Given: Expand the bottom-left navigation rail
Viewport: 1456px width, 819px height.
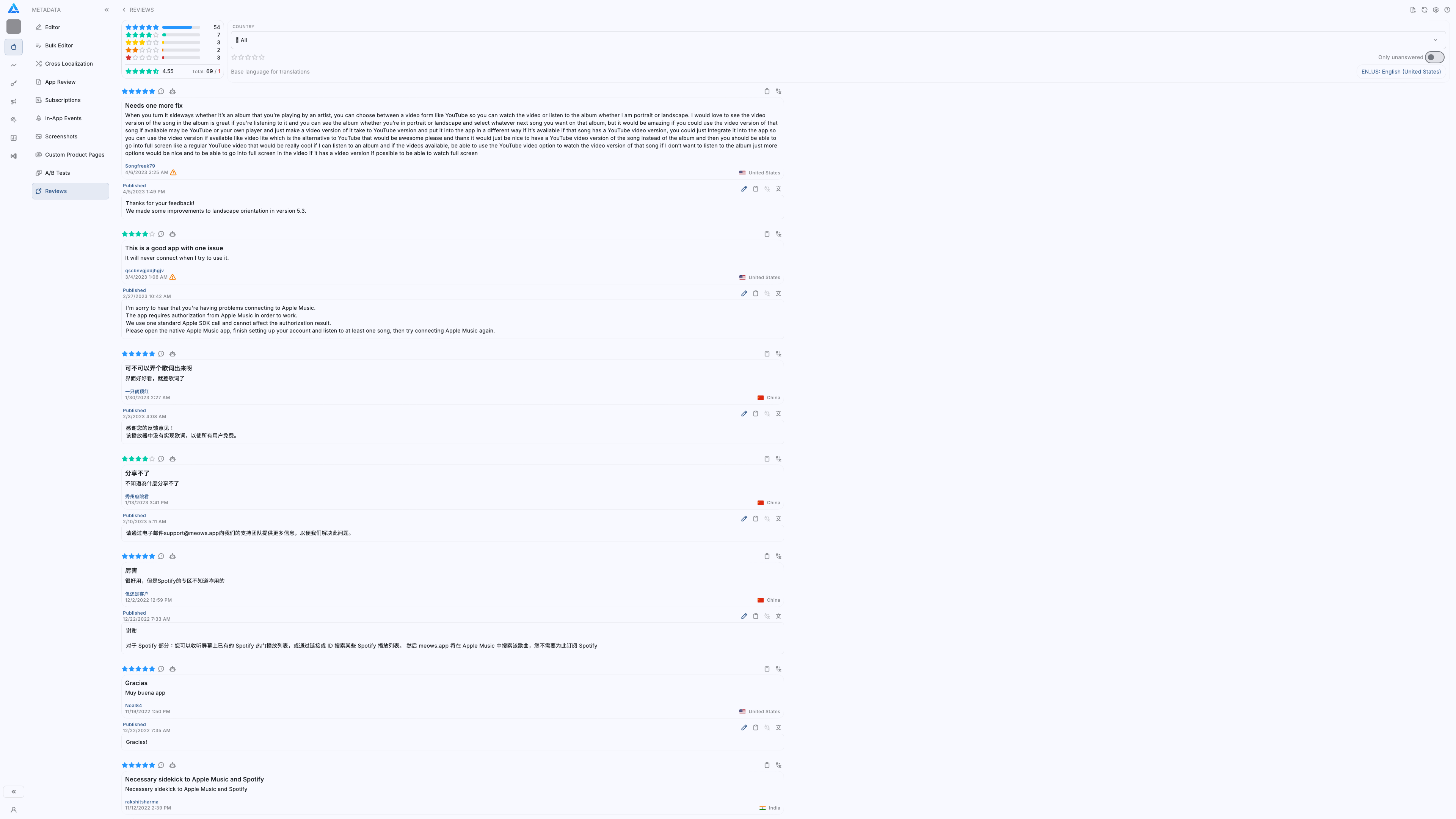Looking at the screenshot, I should 14,791.
